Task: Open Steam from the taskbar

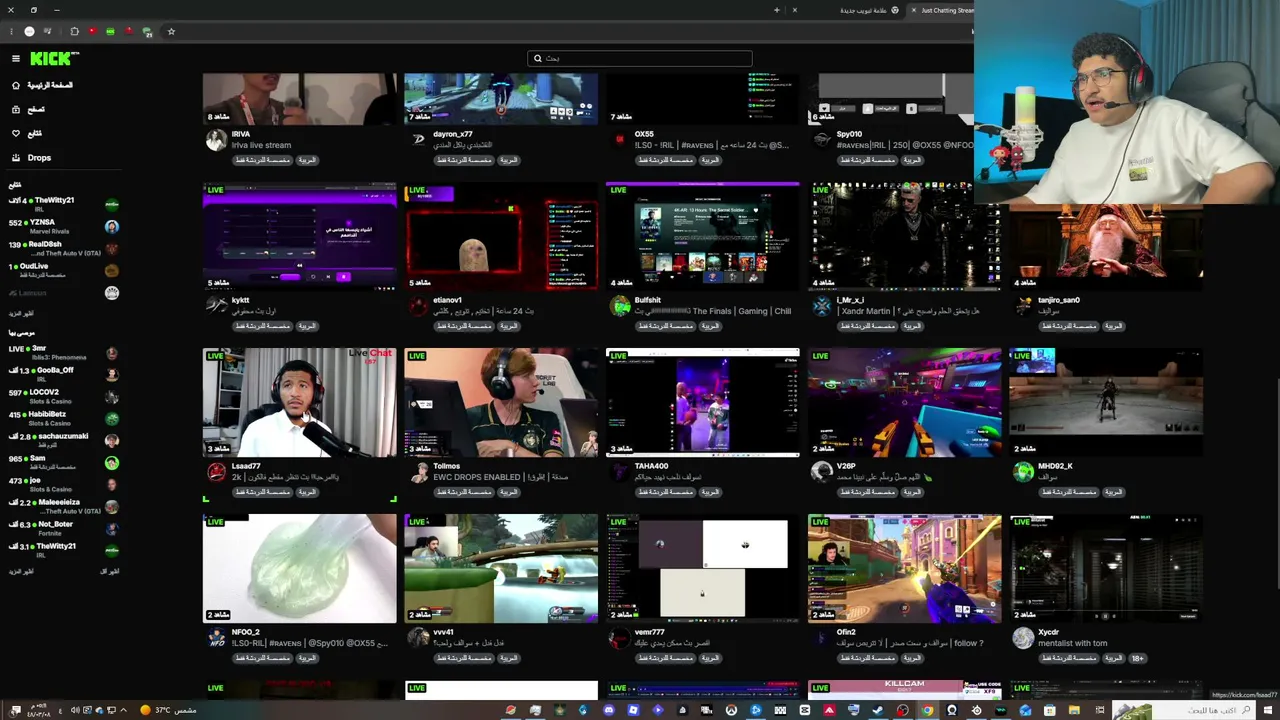Action: click(x=878, y=710)
